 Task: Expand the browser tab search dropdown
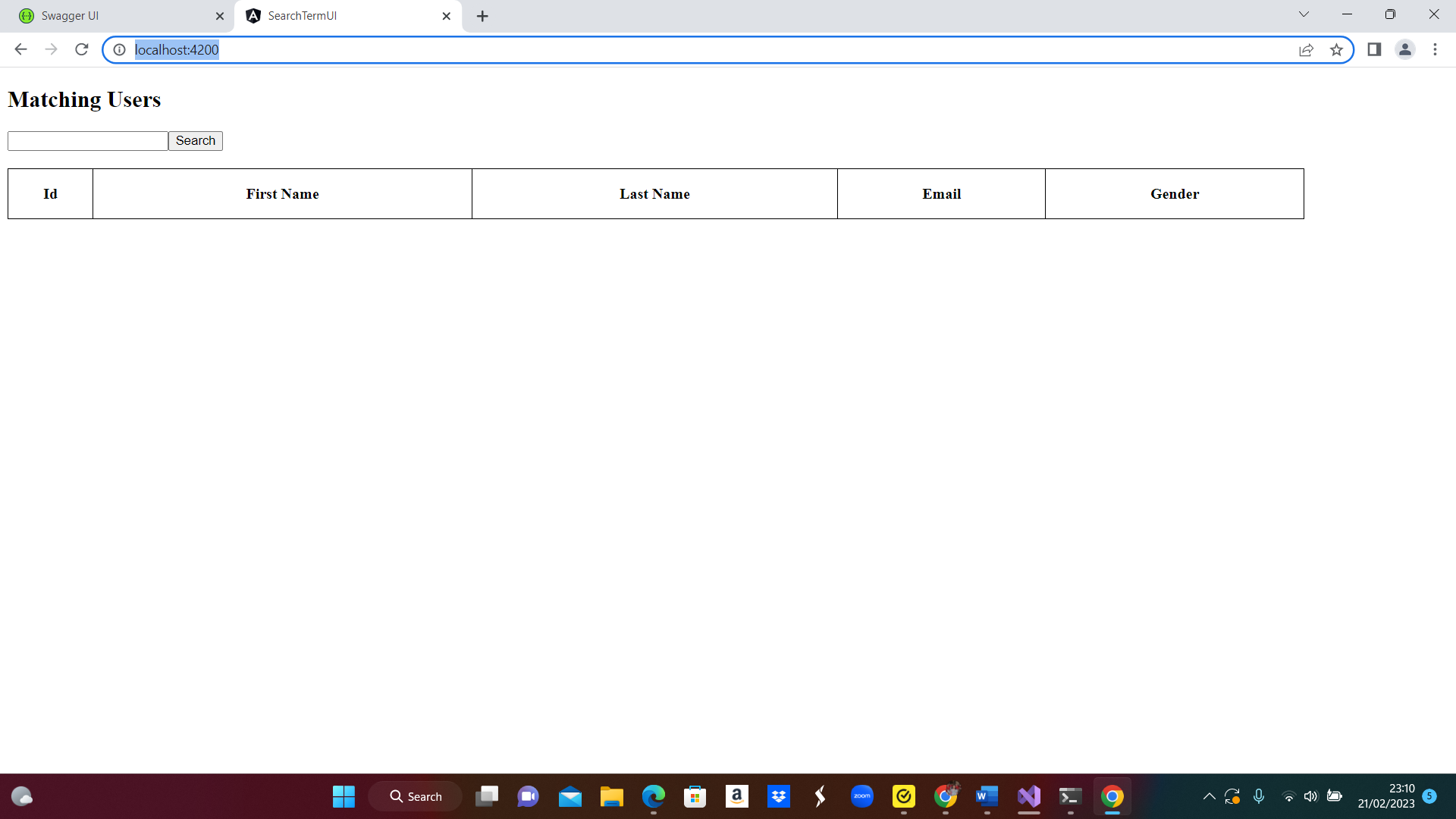(1304, 14)
